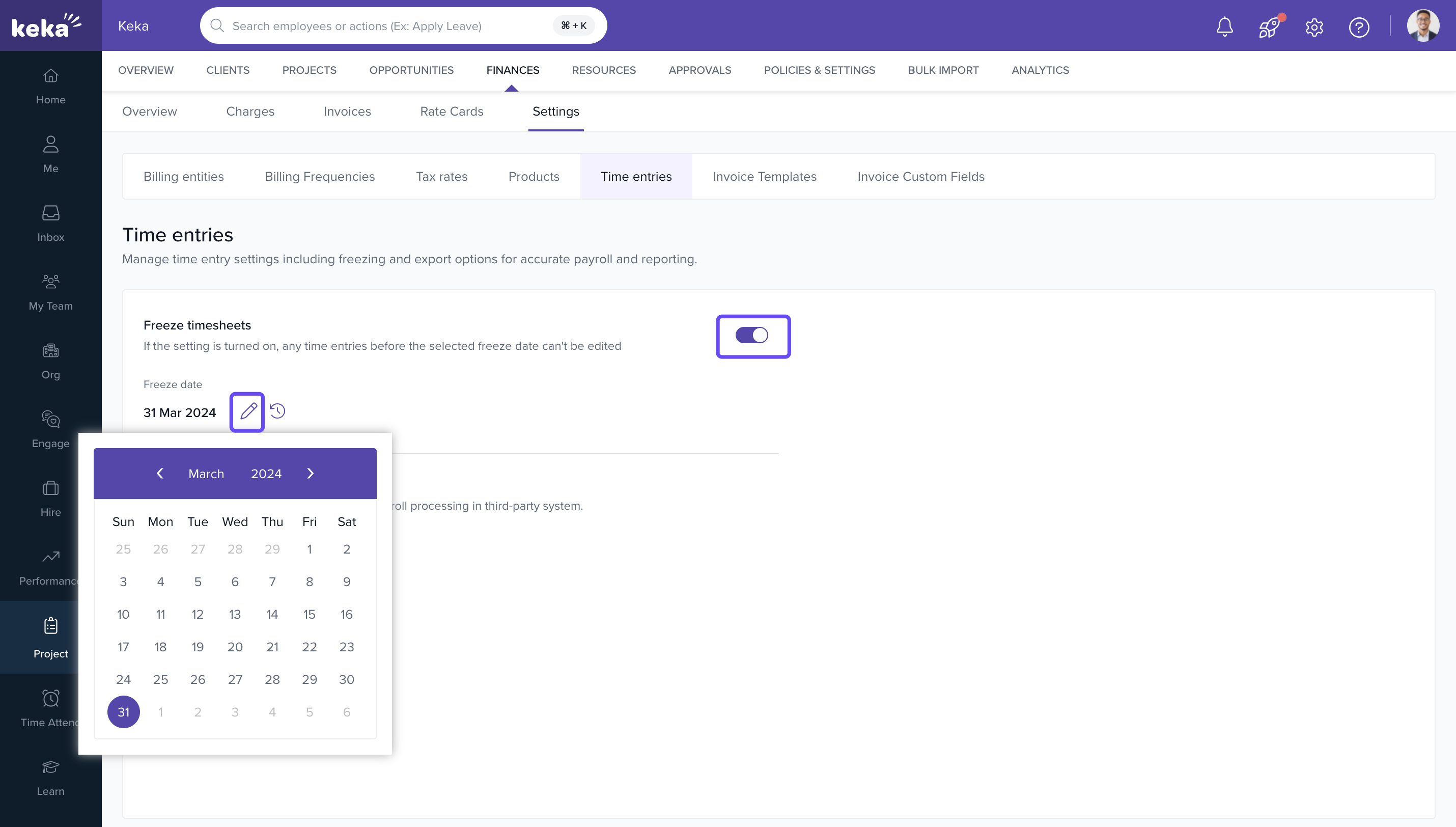This screenshot has width=1456, height=827.
Task: Click the freeze date edit pencil icon
Action: coord(247,412)
